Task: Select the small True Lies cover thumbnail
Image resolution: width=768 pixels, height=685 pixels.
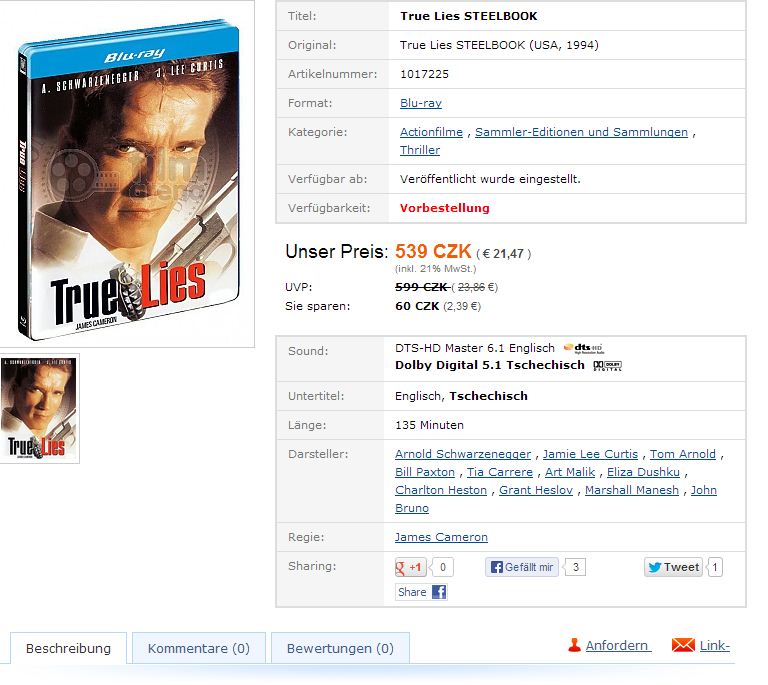Action: tap(39, 408)
